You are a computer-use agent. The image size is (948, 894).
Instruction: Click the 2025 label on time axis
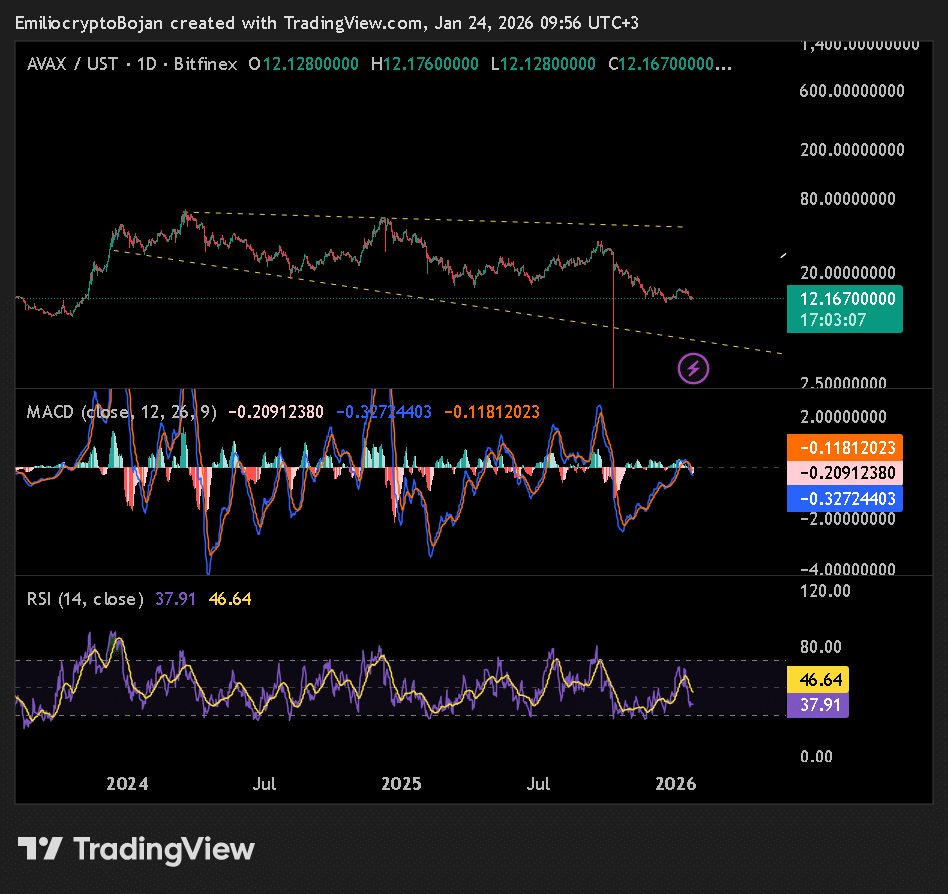(x=402, y=783)
